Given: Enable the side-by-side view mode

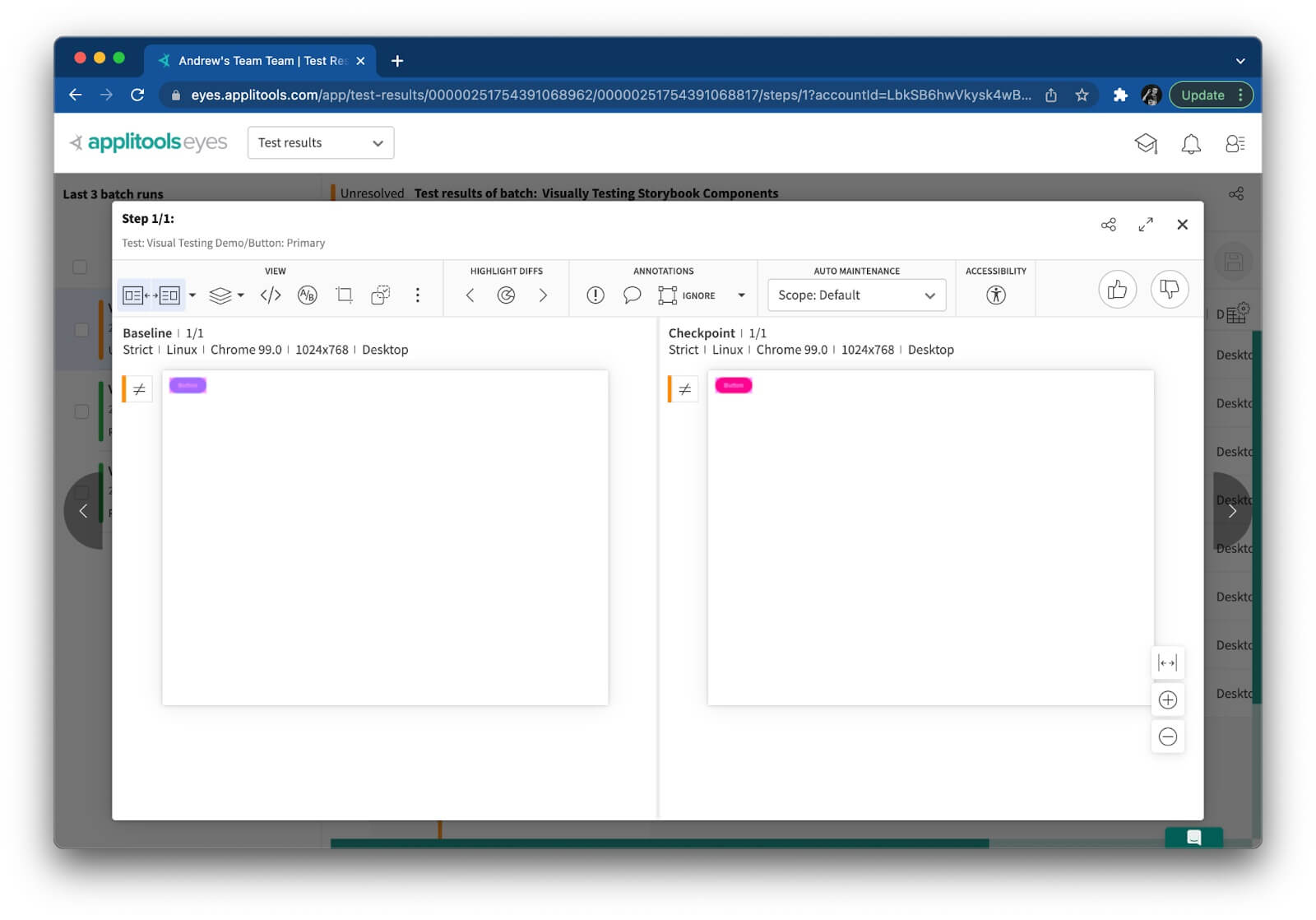Looking at the screenshot, I should tap(151, 295).
